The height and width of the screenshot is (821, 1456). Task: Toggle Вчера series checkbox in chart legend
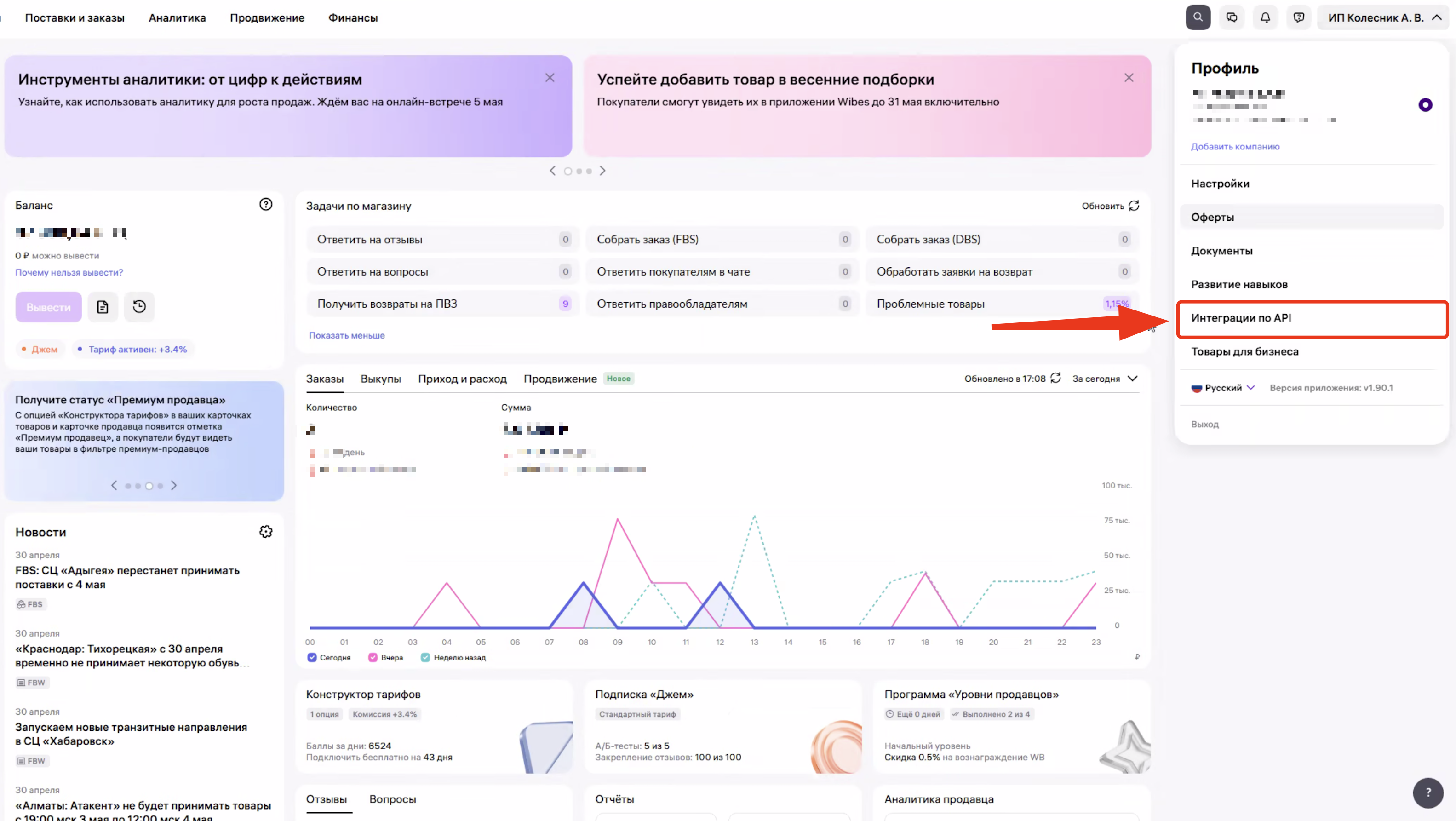tap(373, 658)
